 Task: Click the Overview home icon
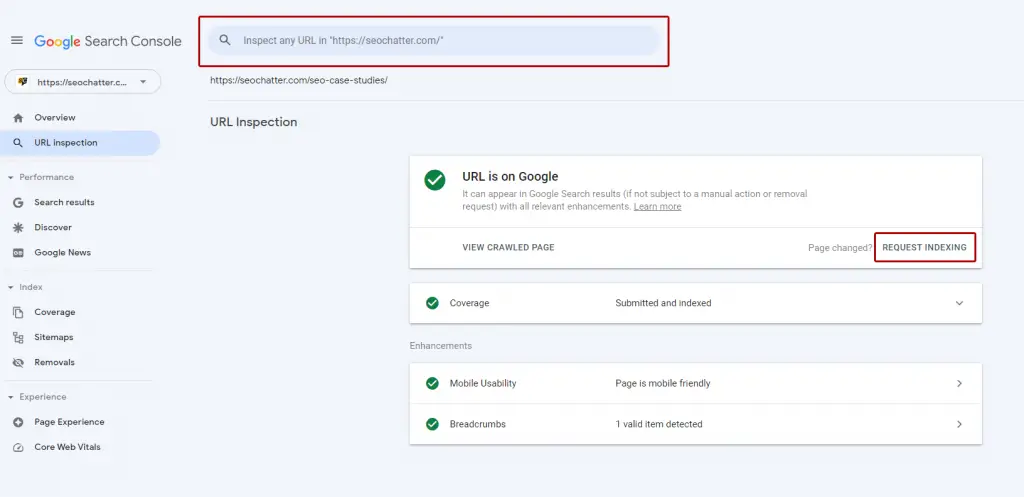point(18,118)
